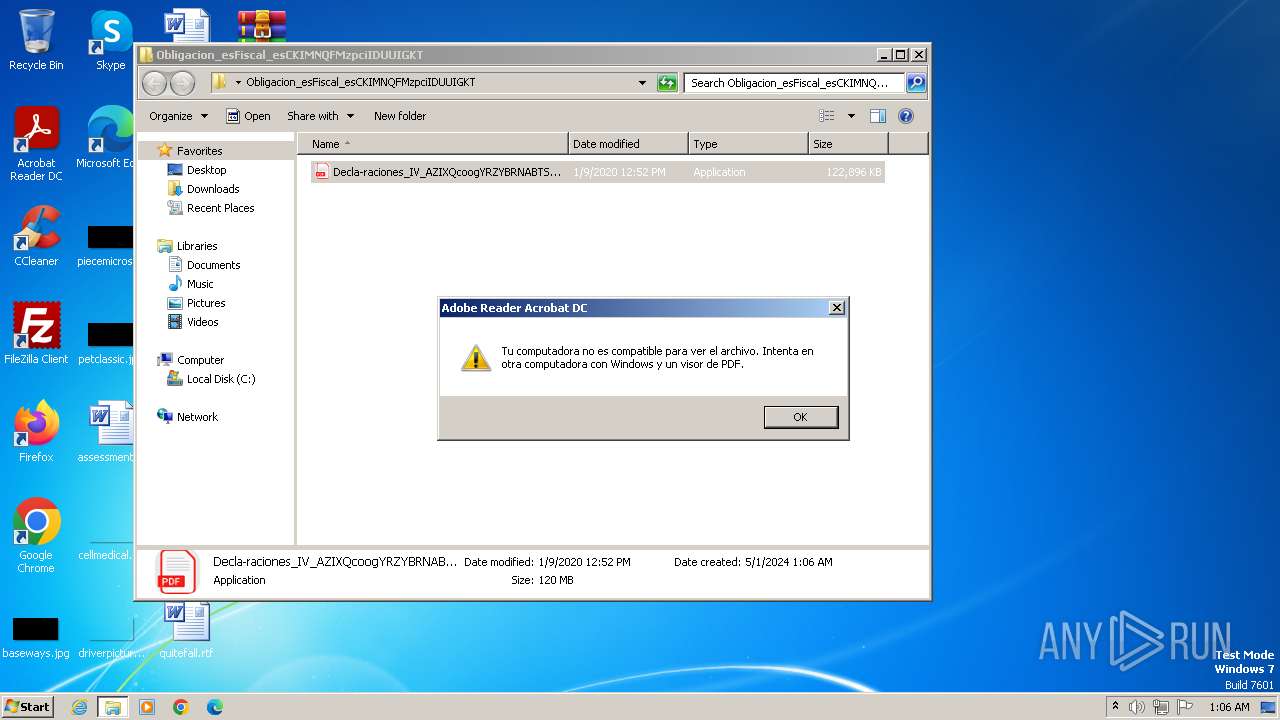Image resolution: width=1280 pixels, height=720 pixels.
Task: Select the Recycle Bin desktop icon
Action: click(x=36, y=40)
